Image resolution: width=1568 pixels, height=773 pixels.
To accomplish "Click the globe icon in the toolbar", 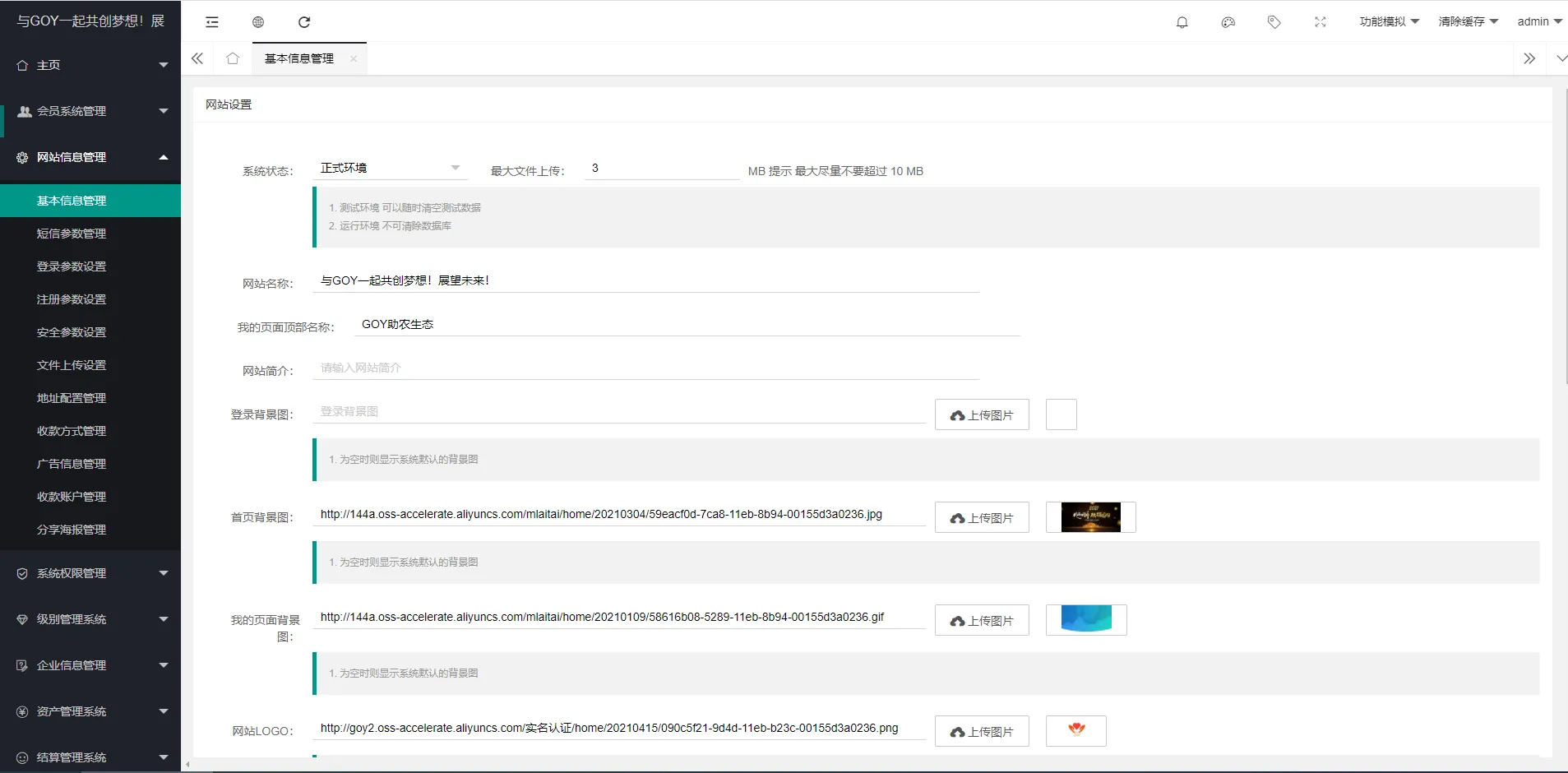I will click(x=258, y=22).
